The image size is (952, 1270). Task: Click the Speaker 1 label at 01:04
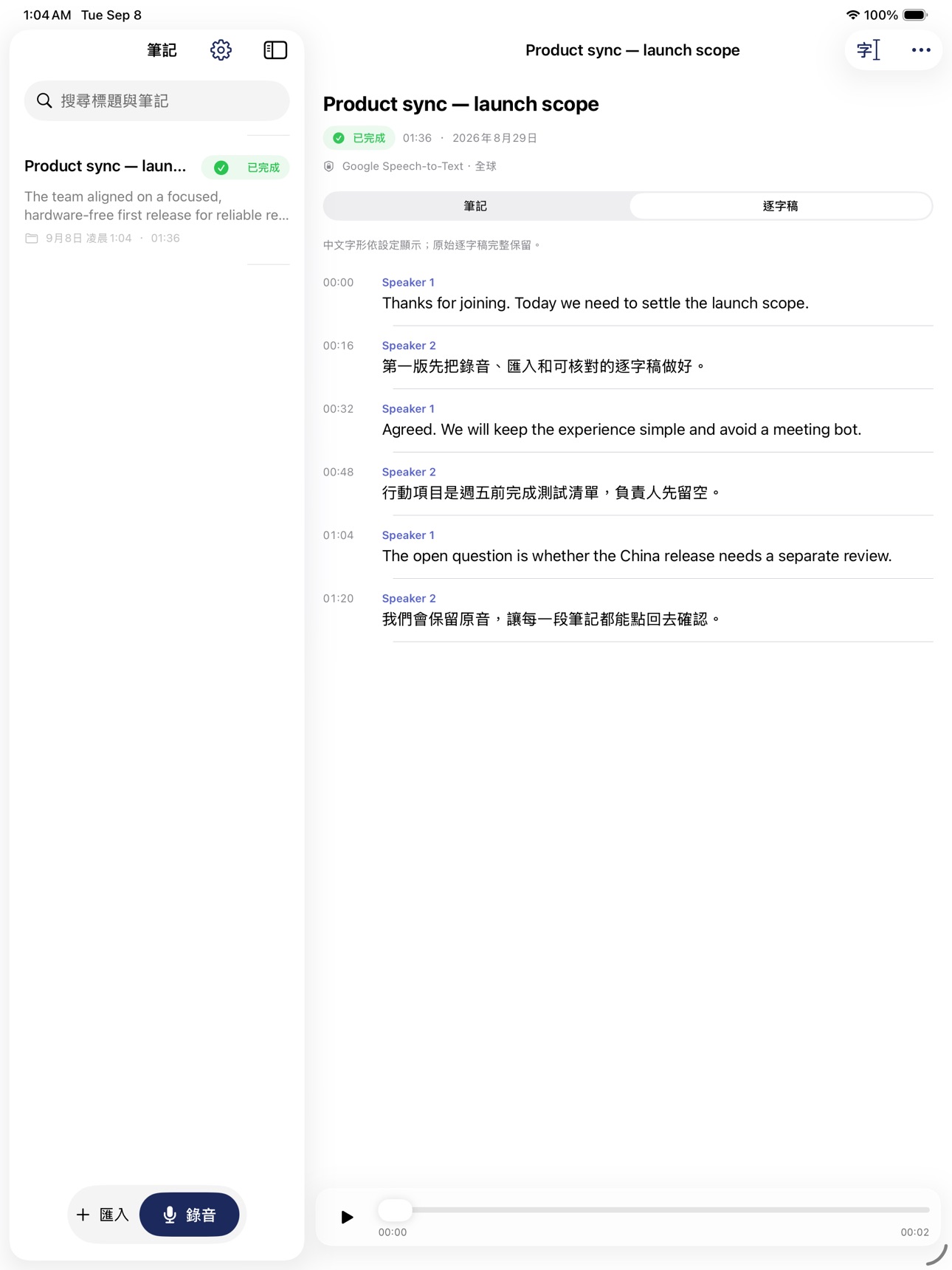[408, 535]
